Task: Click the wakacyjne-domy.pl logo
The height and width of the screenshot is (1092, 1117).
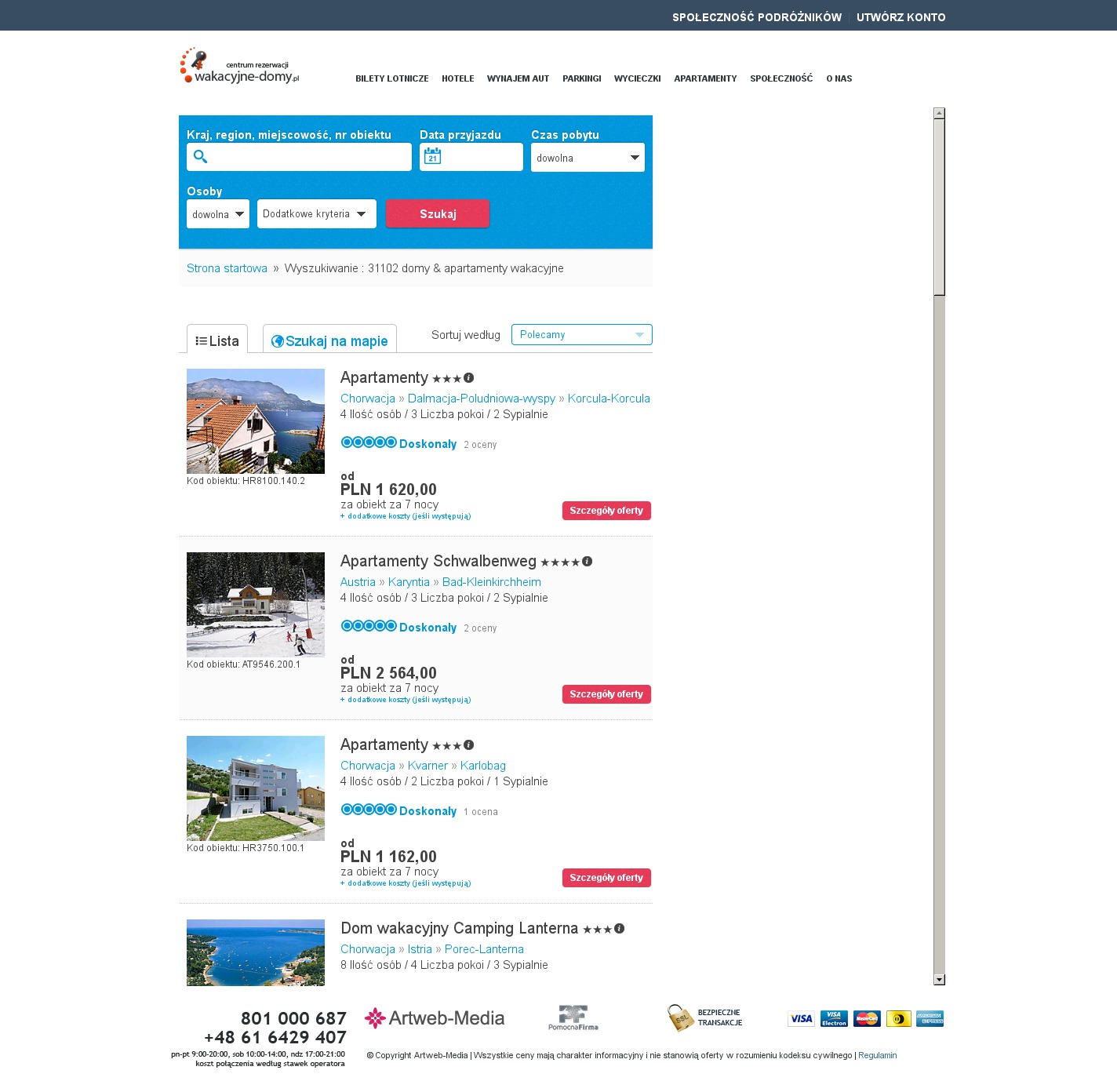Action: pos(240,67)
